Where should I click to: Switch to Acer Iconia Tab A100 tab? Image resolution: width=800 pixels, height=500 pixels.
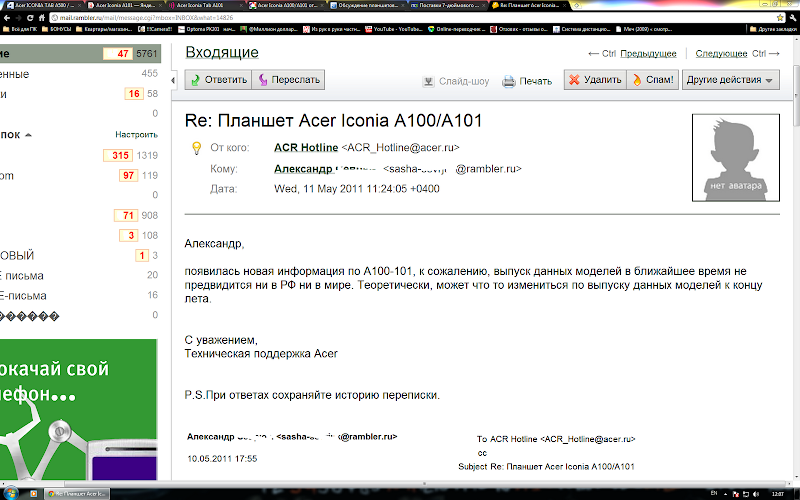point(207,5)
